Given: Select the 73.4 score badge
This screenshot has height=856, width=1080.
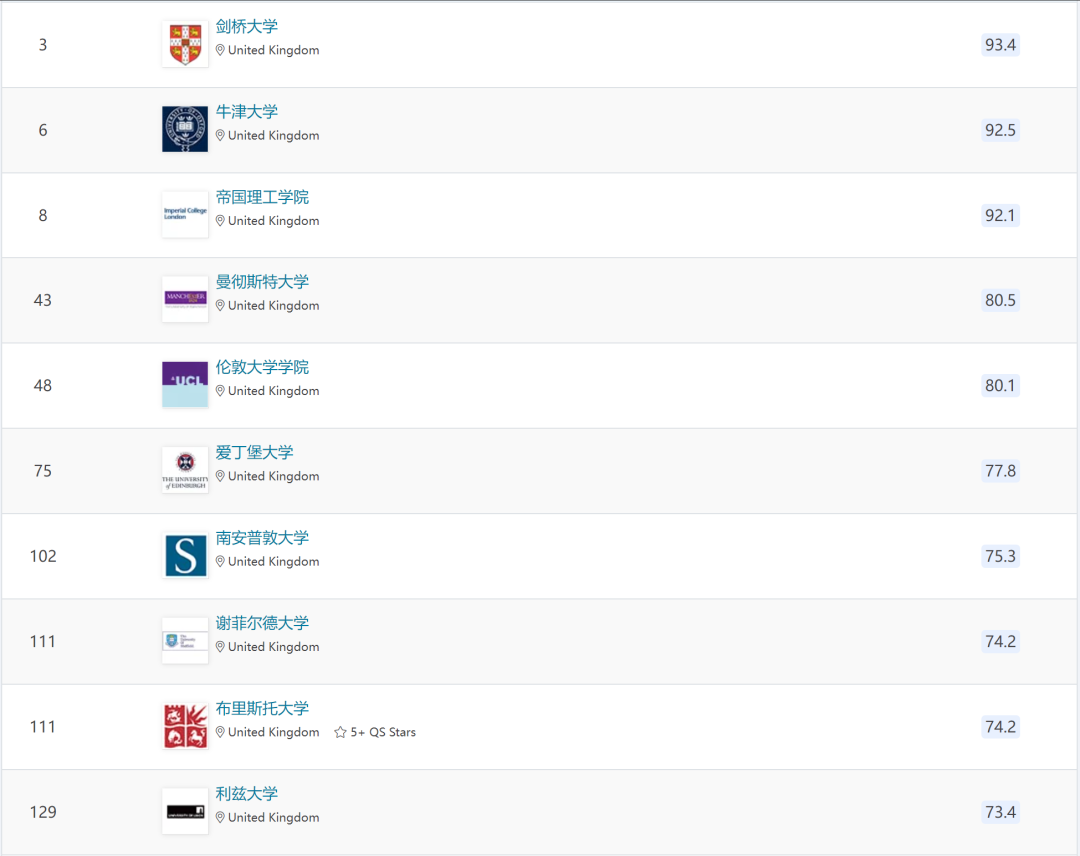Looking at the screenshot, I should (x=1000, y=813).
